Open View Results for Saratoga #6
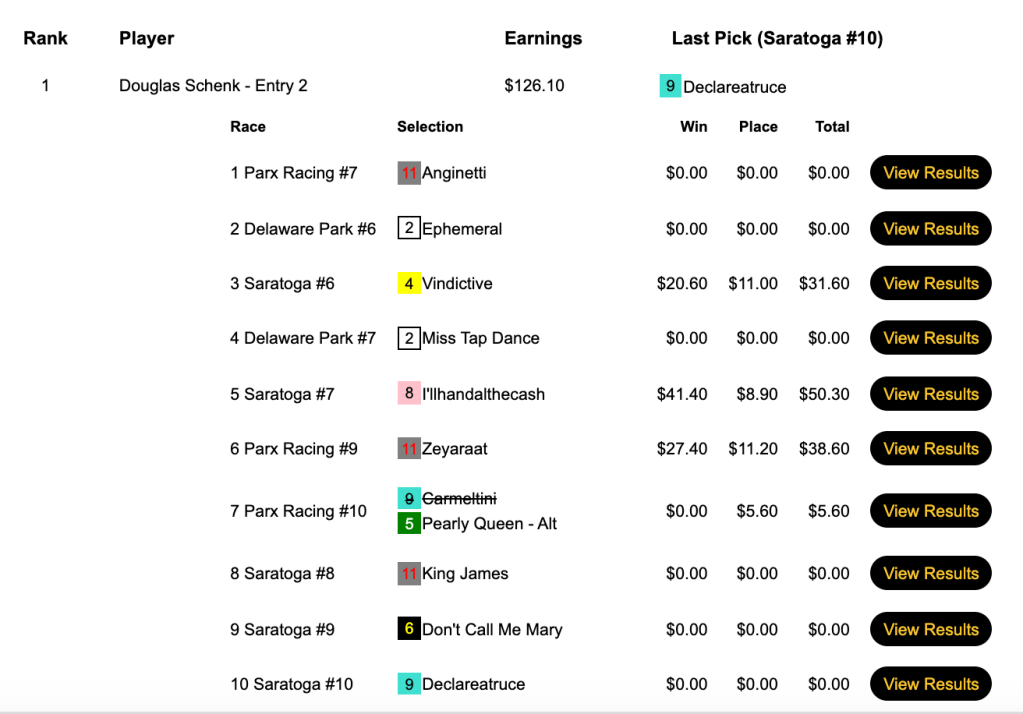Viewport: 1023px width, 714px height. 930,284
